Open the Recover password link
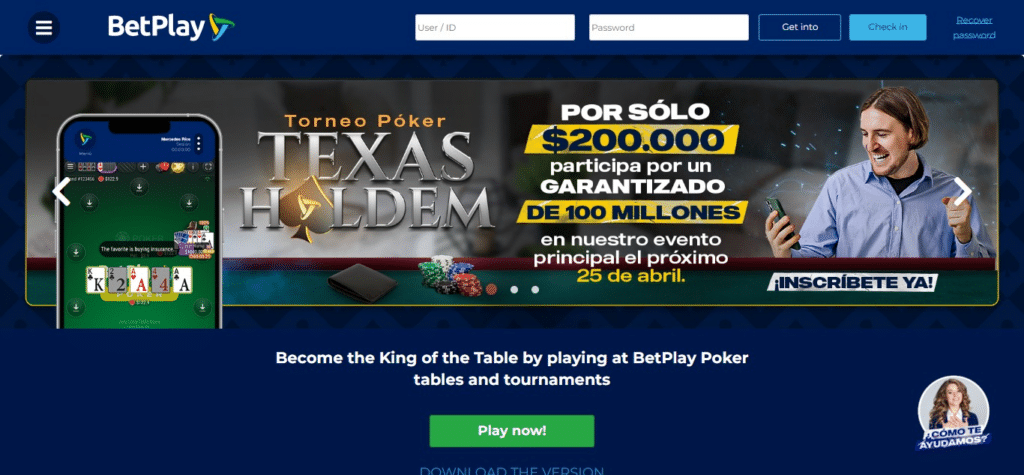The height and width of the screenshot is (475, 1024). pyautogui.click(x=974, y=27)
